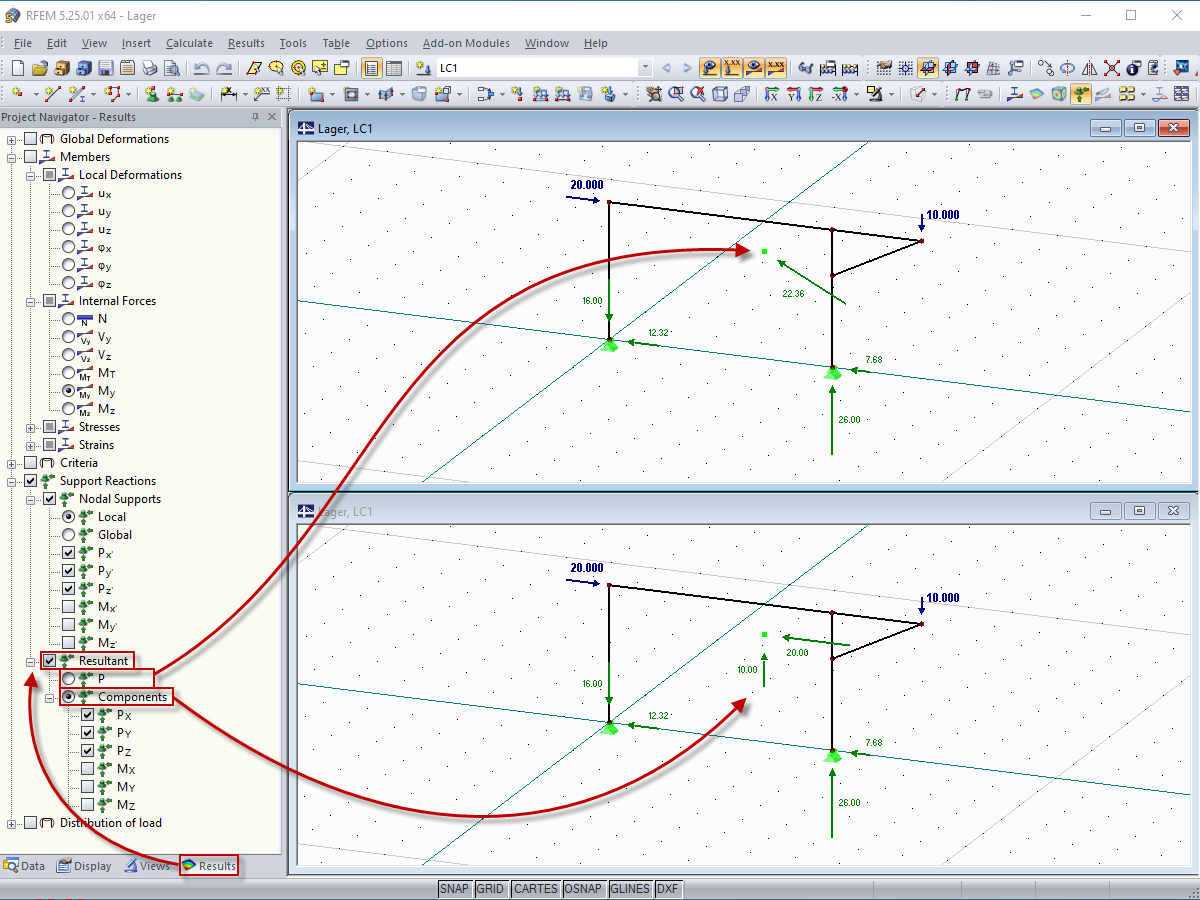Viewport: 1200px width, 900px height.
Task: Expand the Stresses tree node
Action: (x=31, y=427)
